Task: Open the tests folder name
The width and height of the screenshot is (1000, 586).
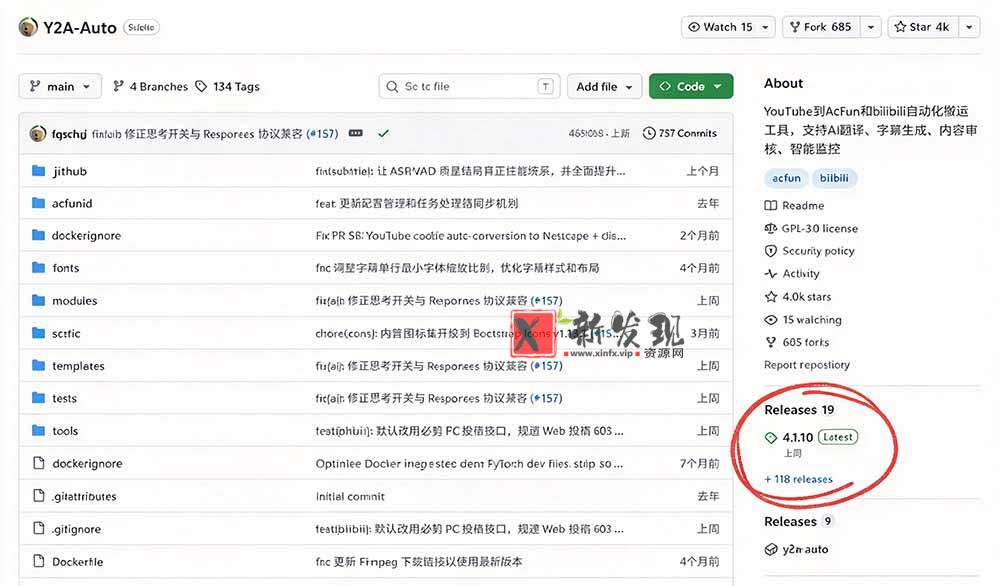Action: tap(64, 398)
